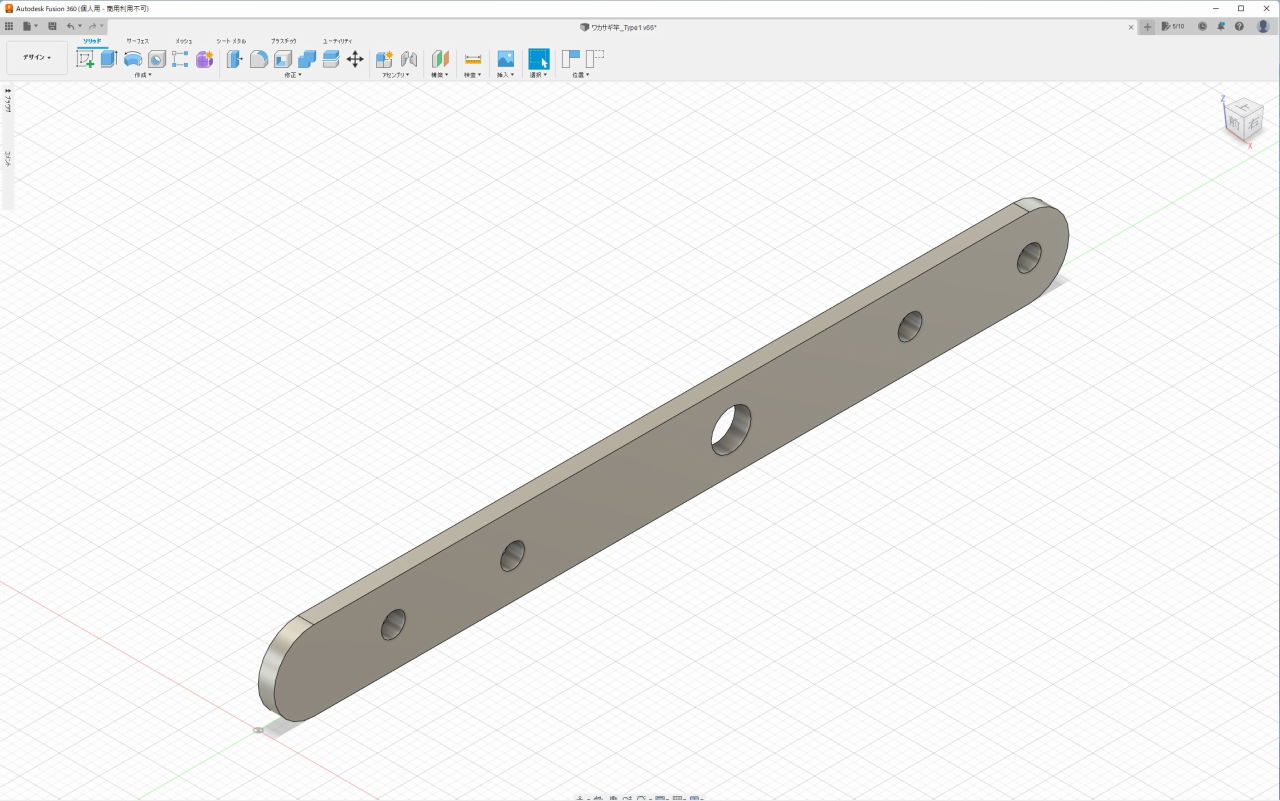Open the File menu icon
The image size is (1280, 801).
[x=29, y=26]
